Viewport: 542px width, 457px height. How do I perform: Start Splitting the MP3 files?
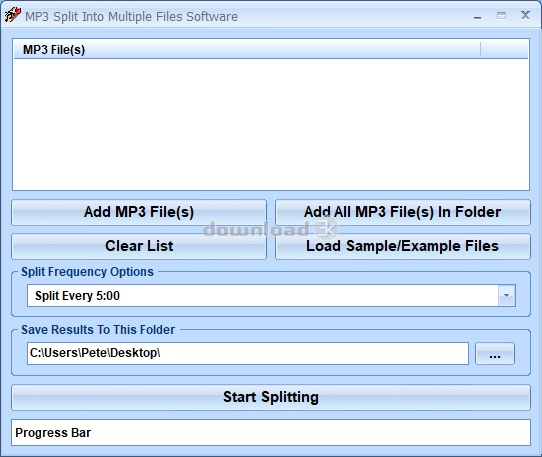pyautogui.click(x=271, y=397)
